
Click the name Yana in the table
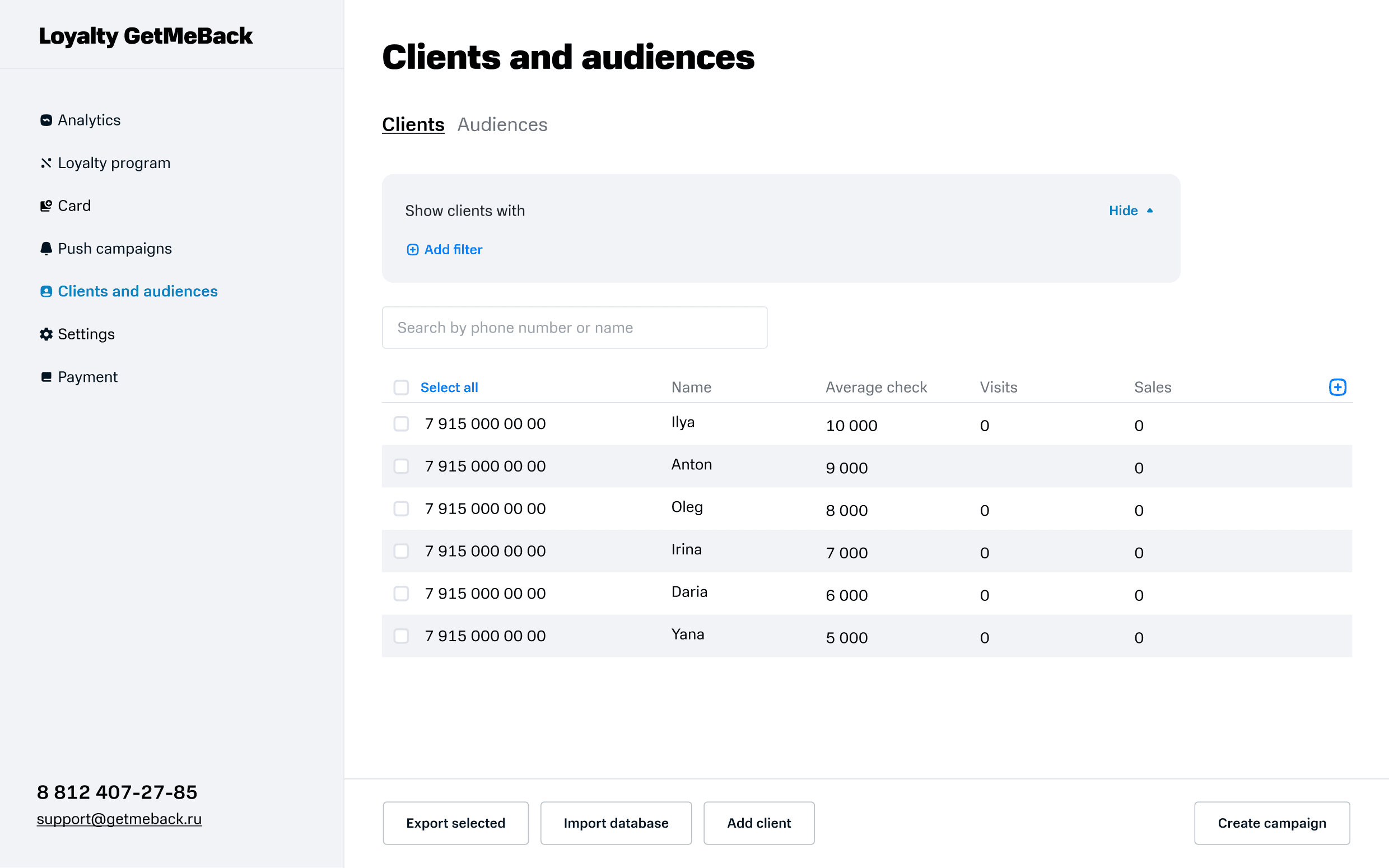click(688, 634)
